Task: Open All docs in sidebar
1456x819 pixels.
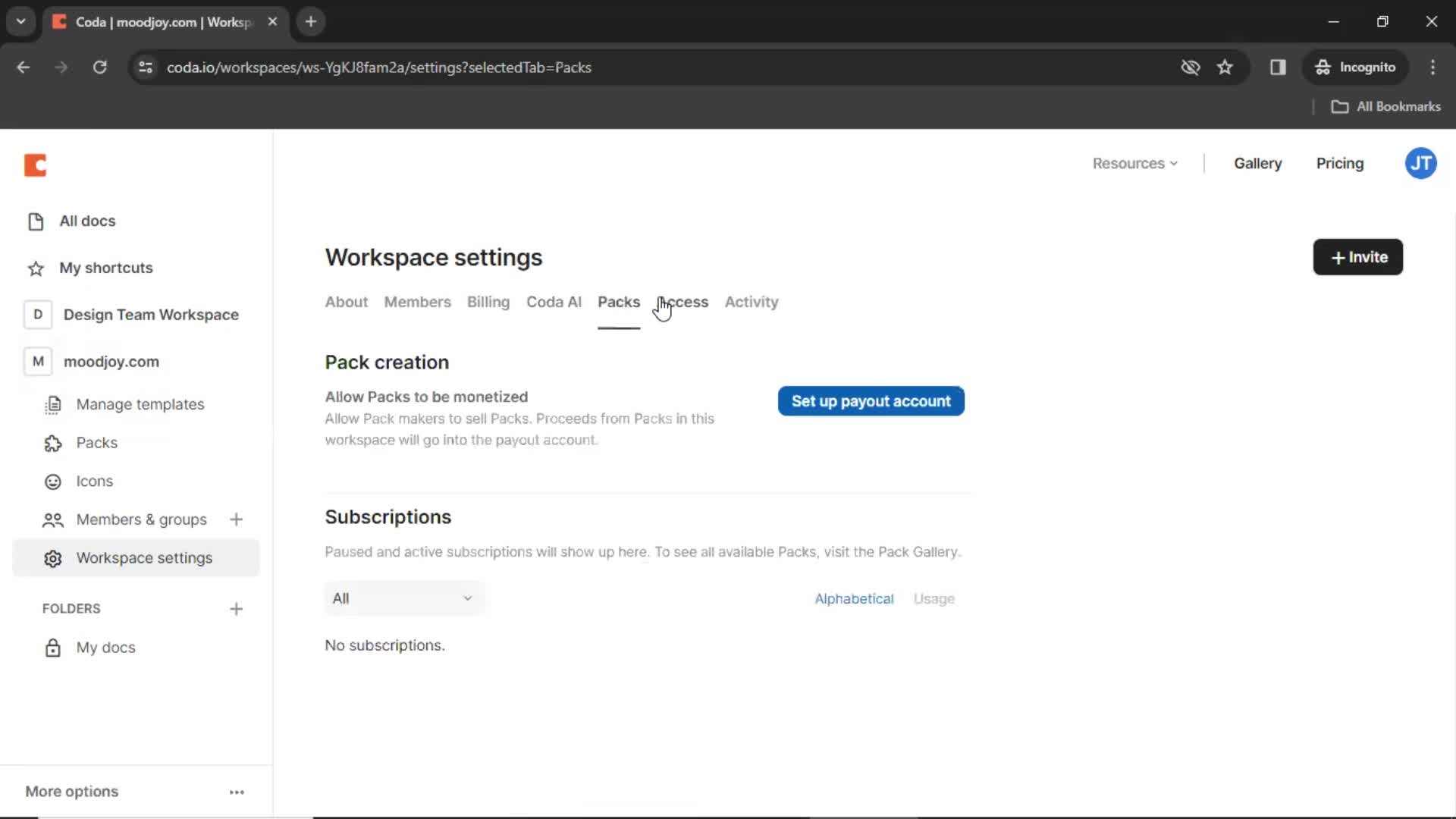Action: coord(87,221)
